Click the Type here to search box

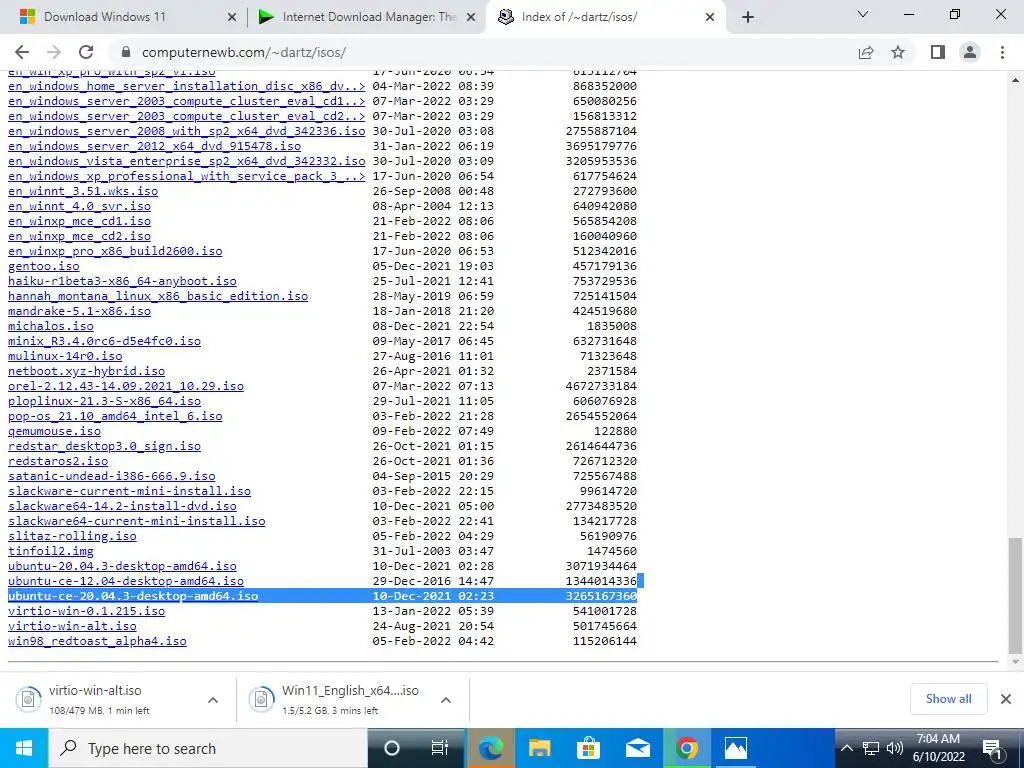coord(208,748)
